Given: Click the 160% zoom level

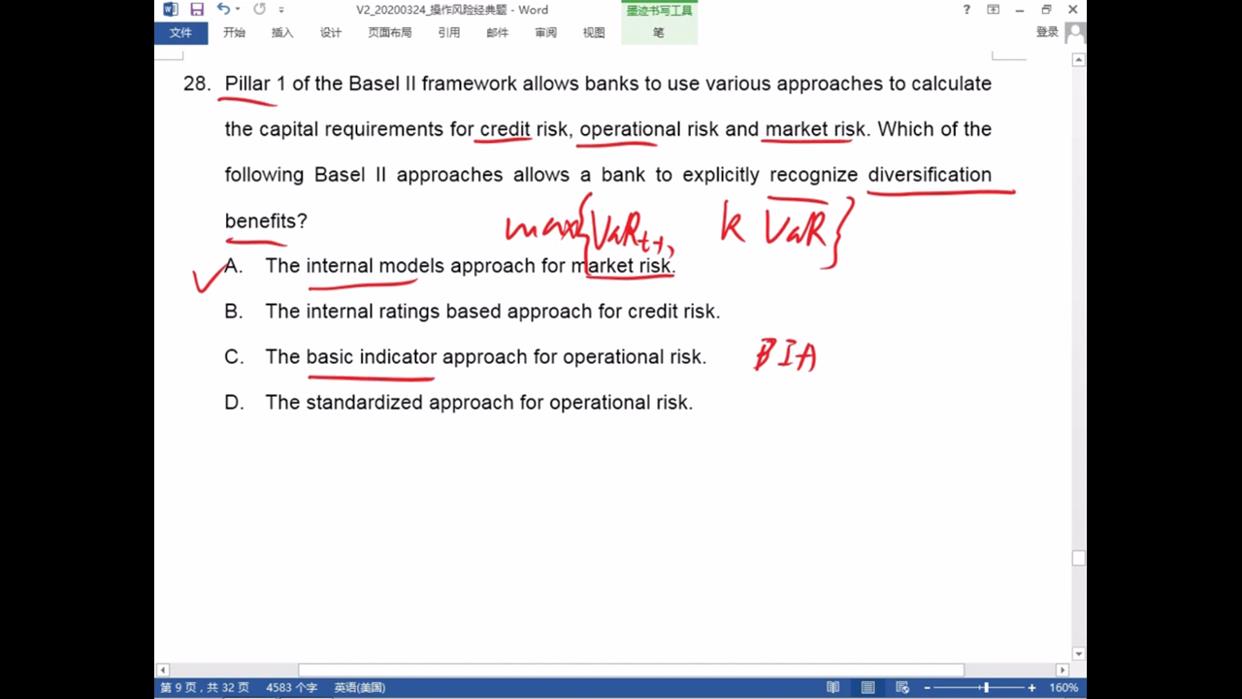Looking at the screenshot, I should pyautogui.click(x=1063, y=688).
